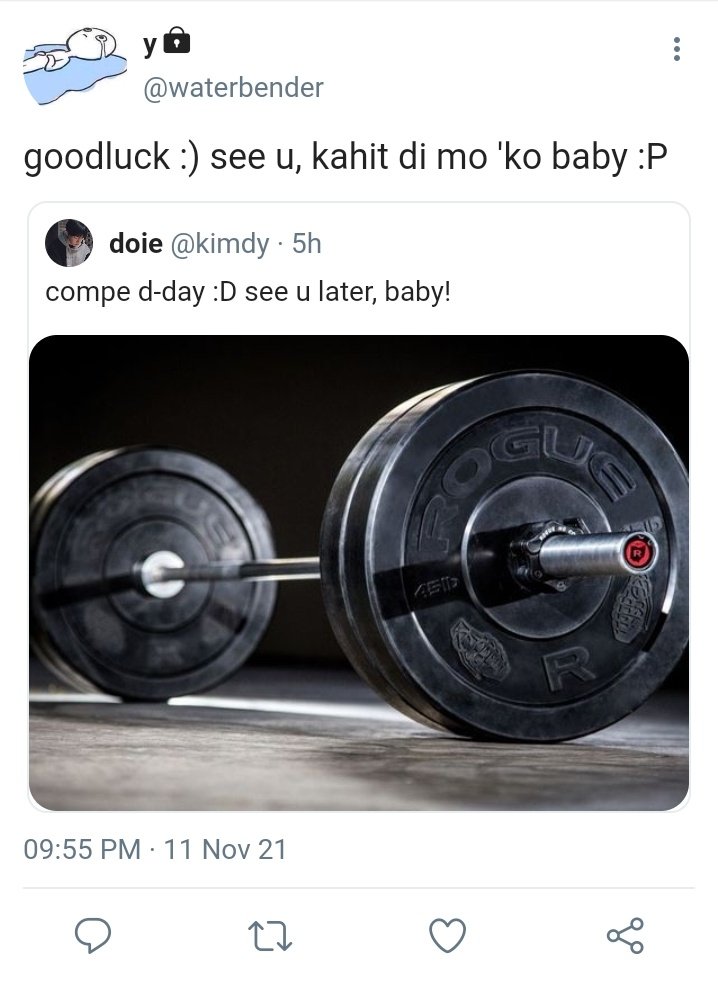The height and width of the screenshot is (983, 718).
Task: Tap the 5h timestamp on quoted tweet
Action: [x=307, y=243]
